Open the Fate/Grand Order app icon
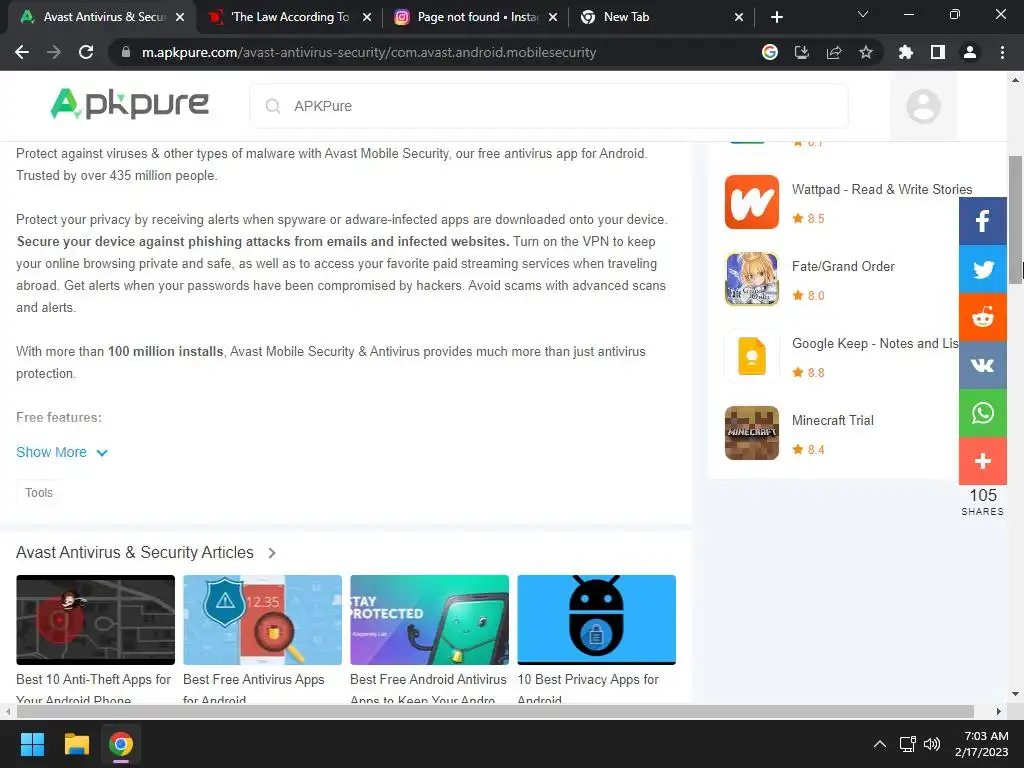1024x768 pixels. click(x=752, y=279)
